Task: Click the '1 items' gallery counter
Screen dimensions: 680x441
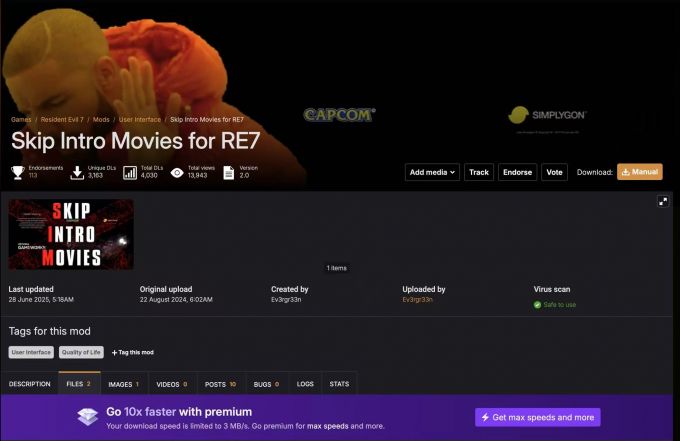Action: coord(337,268)
